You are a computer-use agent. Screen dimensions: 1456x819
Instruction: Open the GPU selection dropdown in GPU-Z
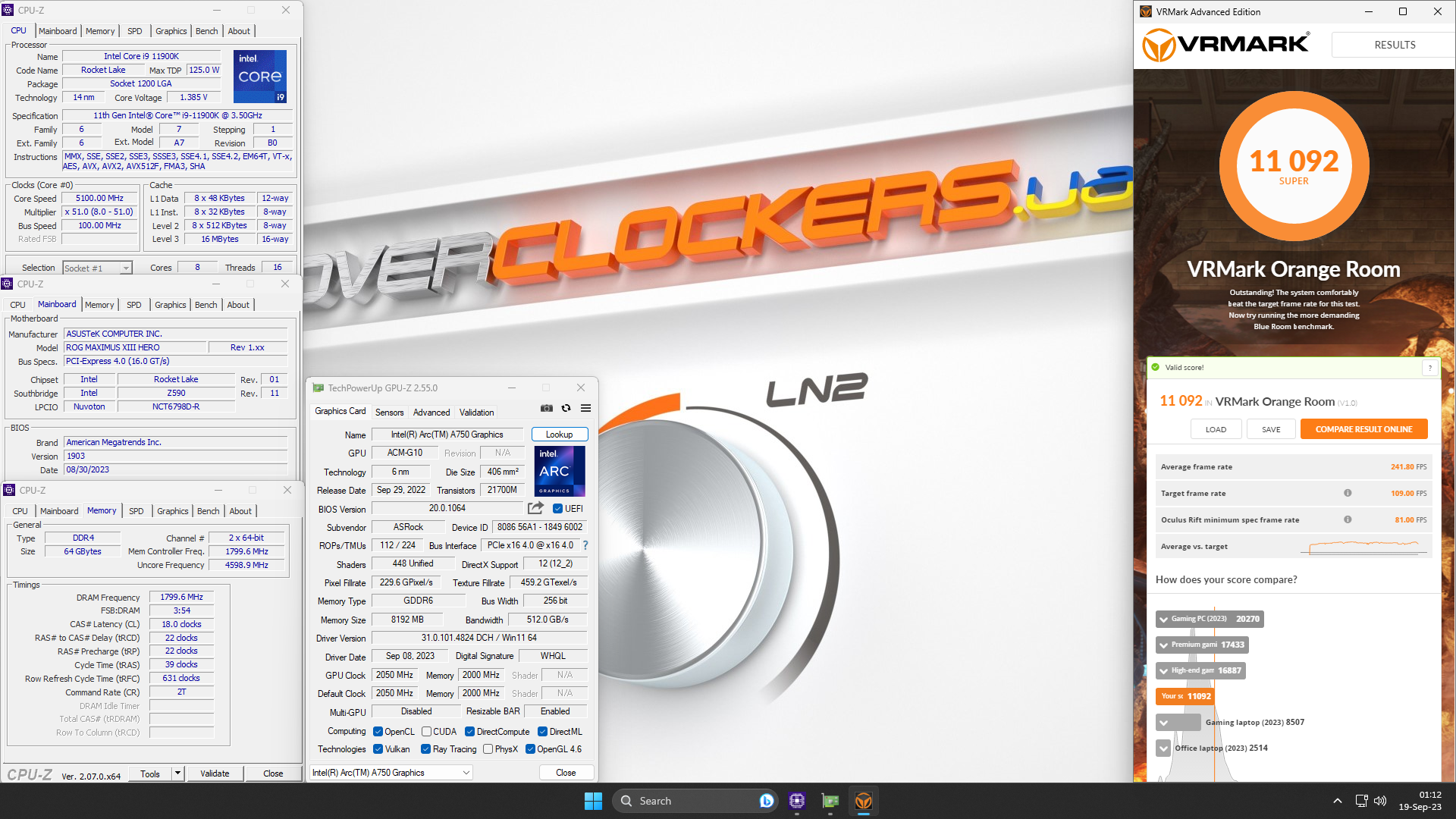coord(391,773)
